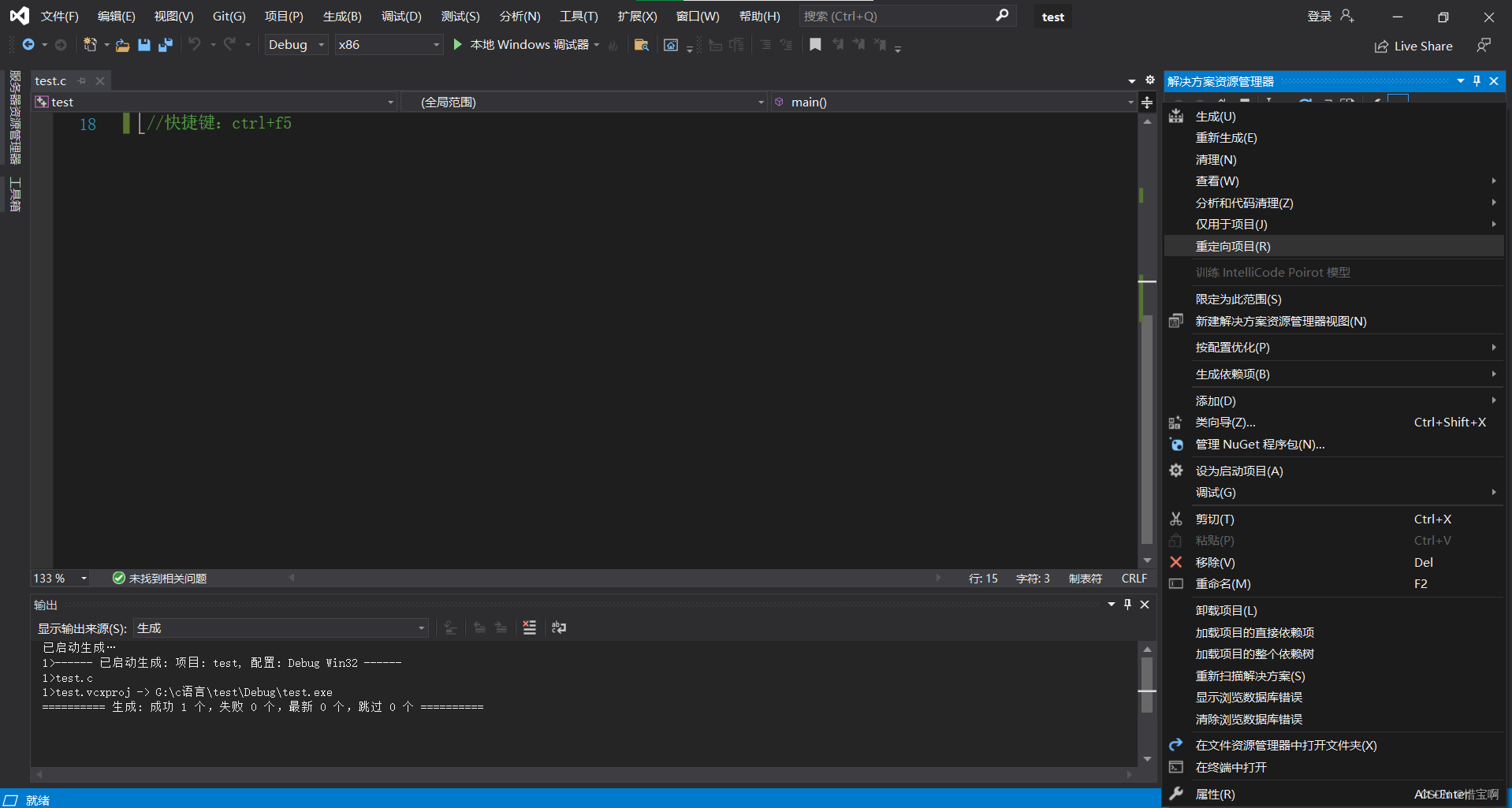Open the Debug configuration dropdown
This screenshot has height=808, width=1512.
click(296, 45)
